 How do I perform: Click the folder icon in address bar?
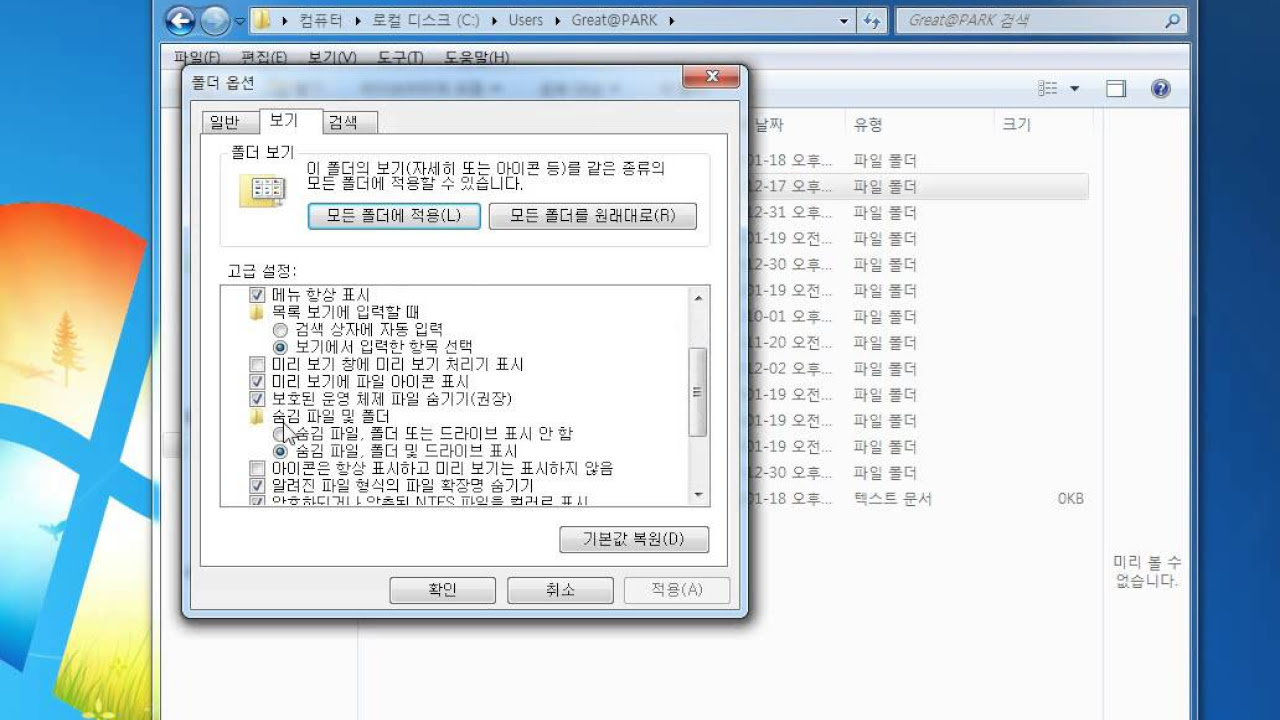pyautogui.click(x=262, y=20)
